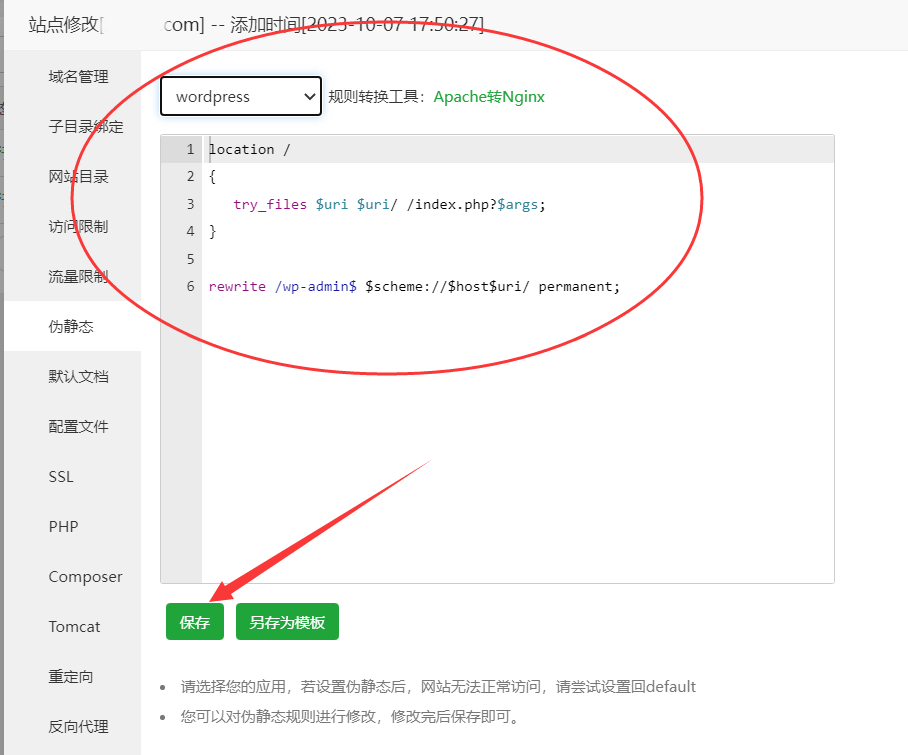Switch to the 配置文件 tab
Viewport: 908px width, 755px height.
pos(78,427)
